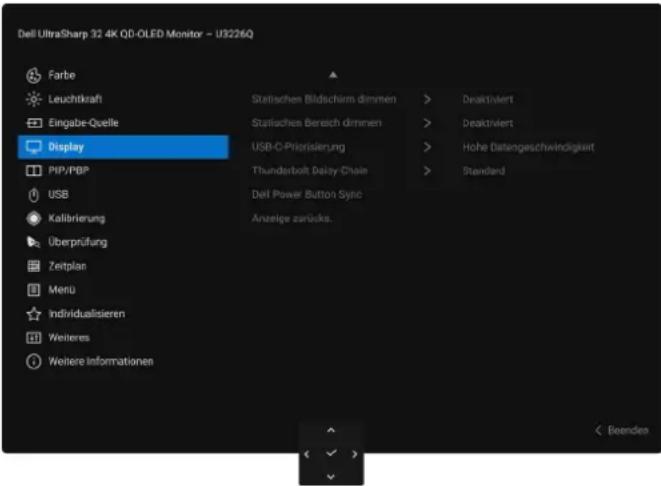This screenshot has height=486, width=661.
Task: Expand chevron for USB-C-Priorisierung
Action: pyautogui.click(x=427, y=147)
